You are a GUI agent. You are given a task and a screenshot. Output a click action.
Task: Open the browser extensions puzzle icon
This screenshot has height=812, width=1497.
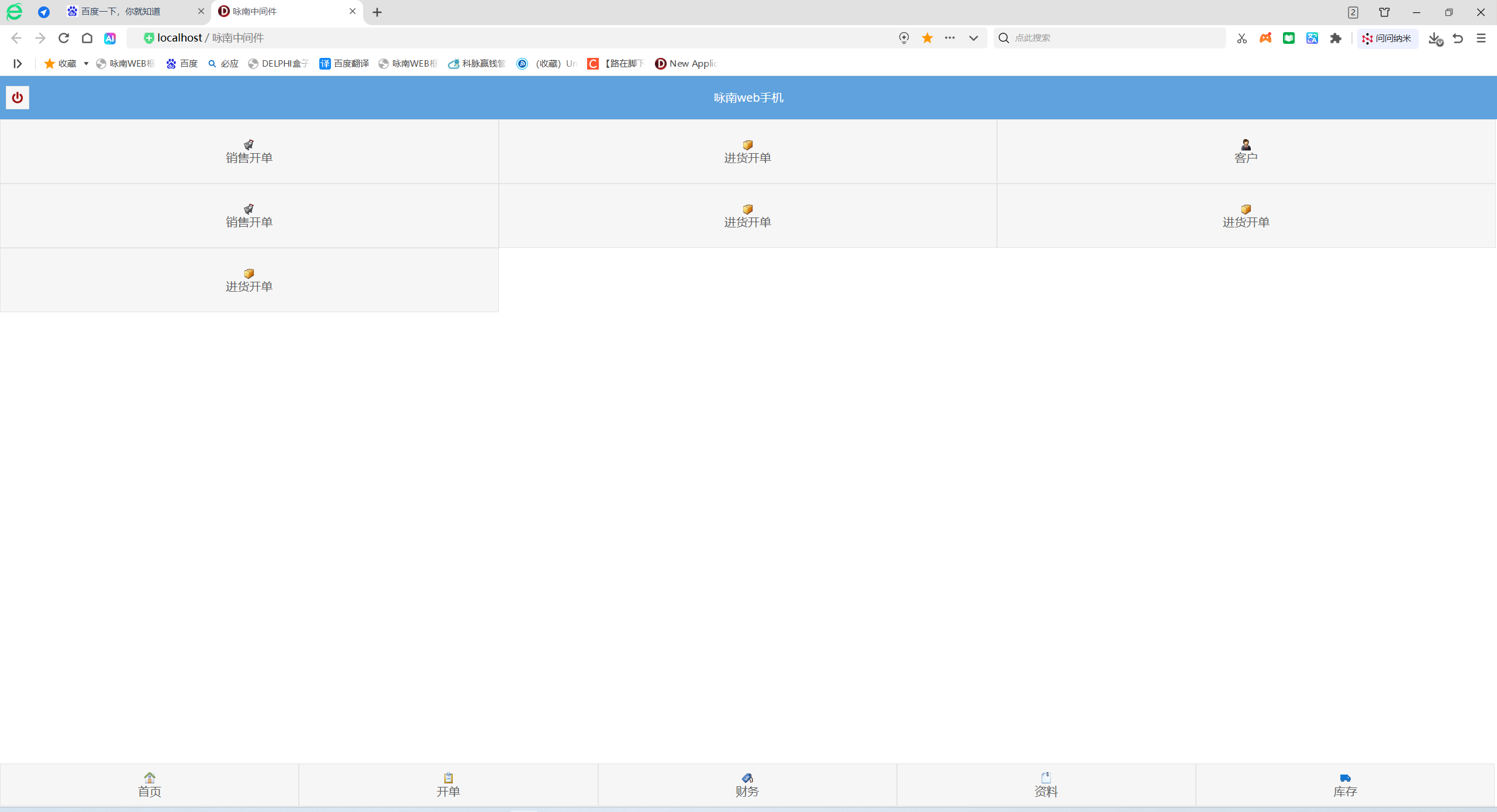click(x=1336, y=38)
